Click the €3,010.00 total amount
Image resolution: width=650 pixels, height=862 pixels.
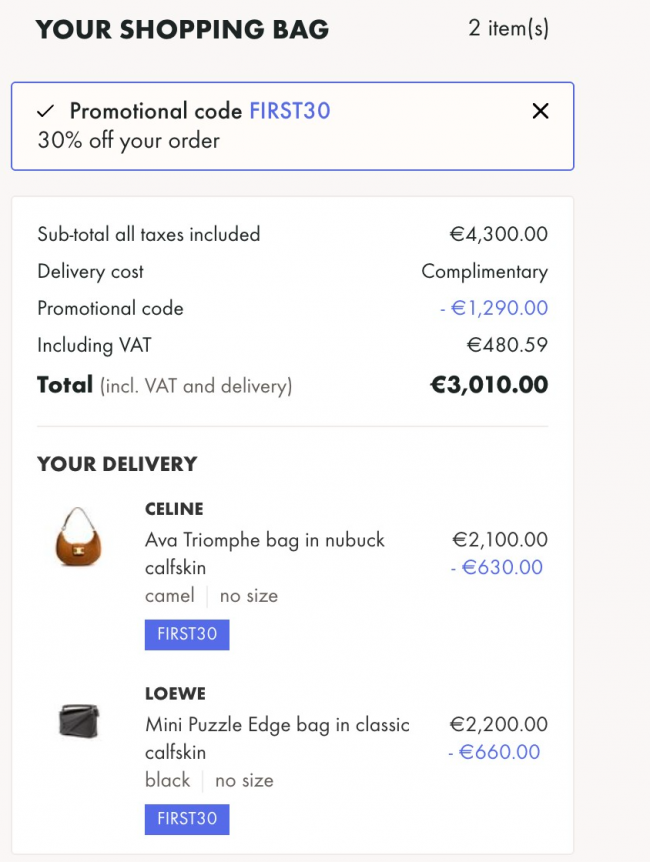(488, 385)
